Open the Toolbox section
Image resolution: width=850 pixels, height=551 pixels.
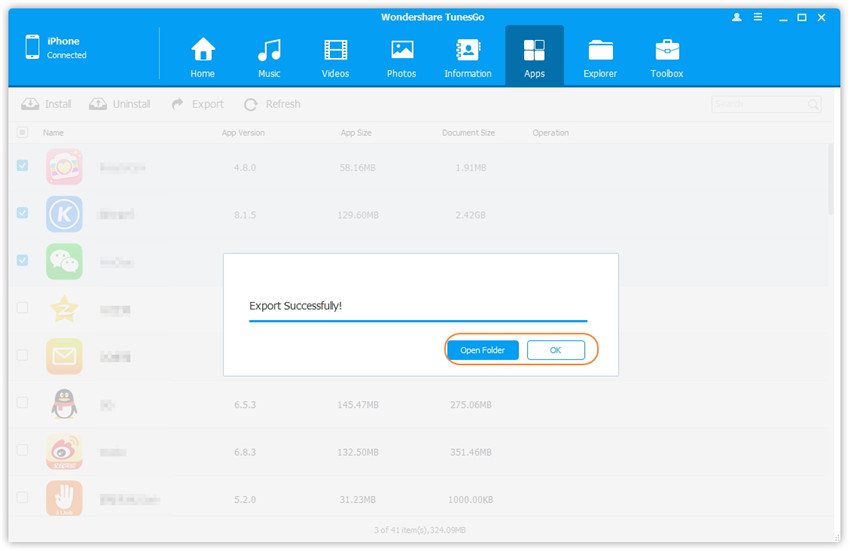pyautogui.click(x=667, y=57)
